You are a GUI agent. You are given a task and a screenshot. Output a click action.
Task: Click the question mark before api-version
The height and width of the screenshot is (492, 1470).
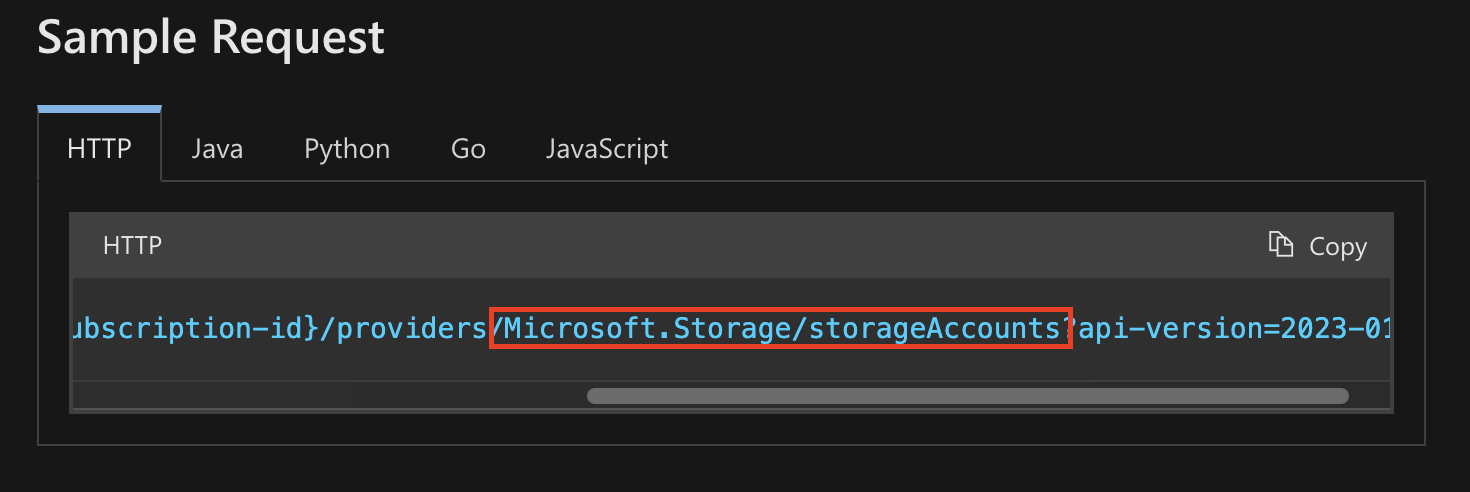(1072, 329)
